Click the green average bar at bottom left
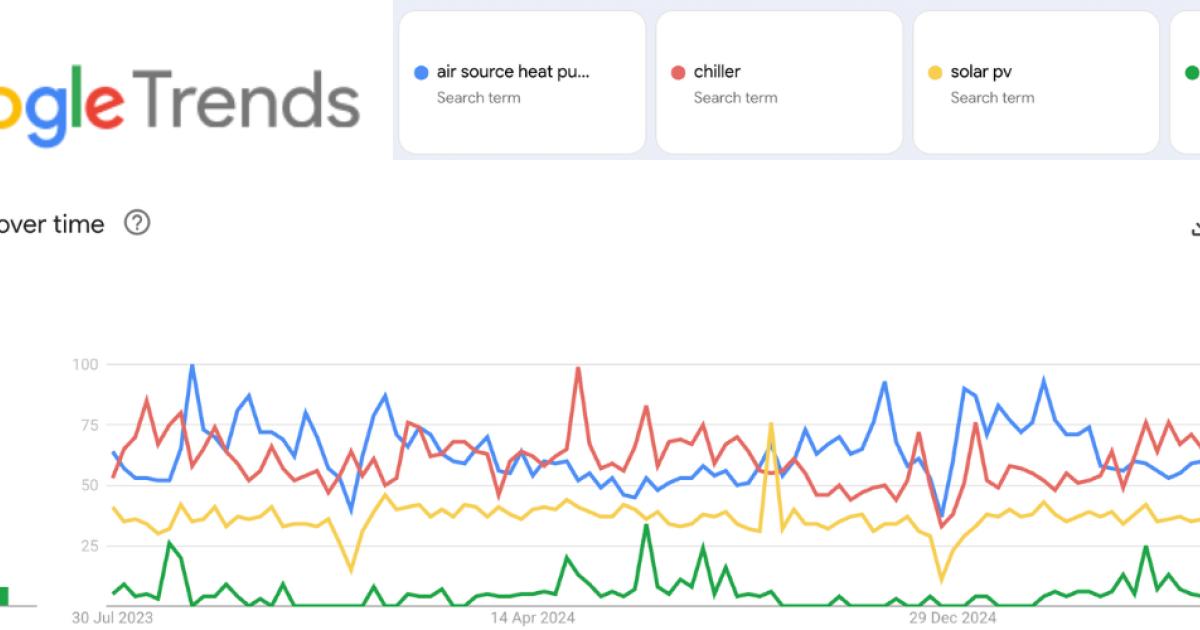The width and height of the screenshot is (1200, 630). point(4,596)
